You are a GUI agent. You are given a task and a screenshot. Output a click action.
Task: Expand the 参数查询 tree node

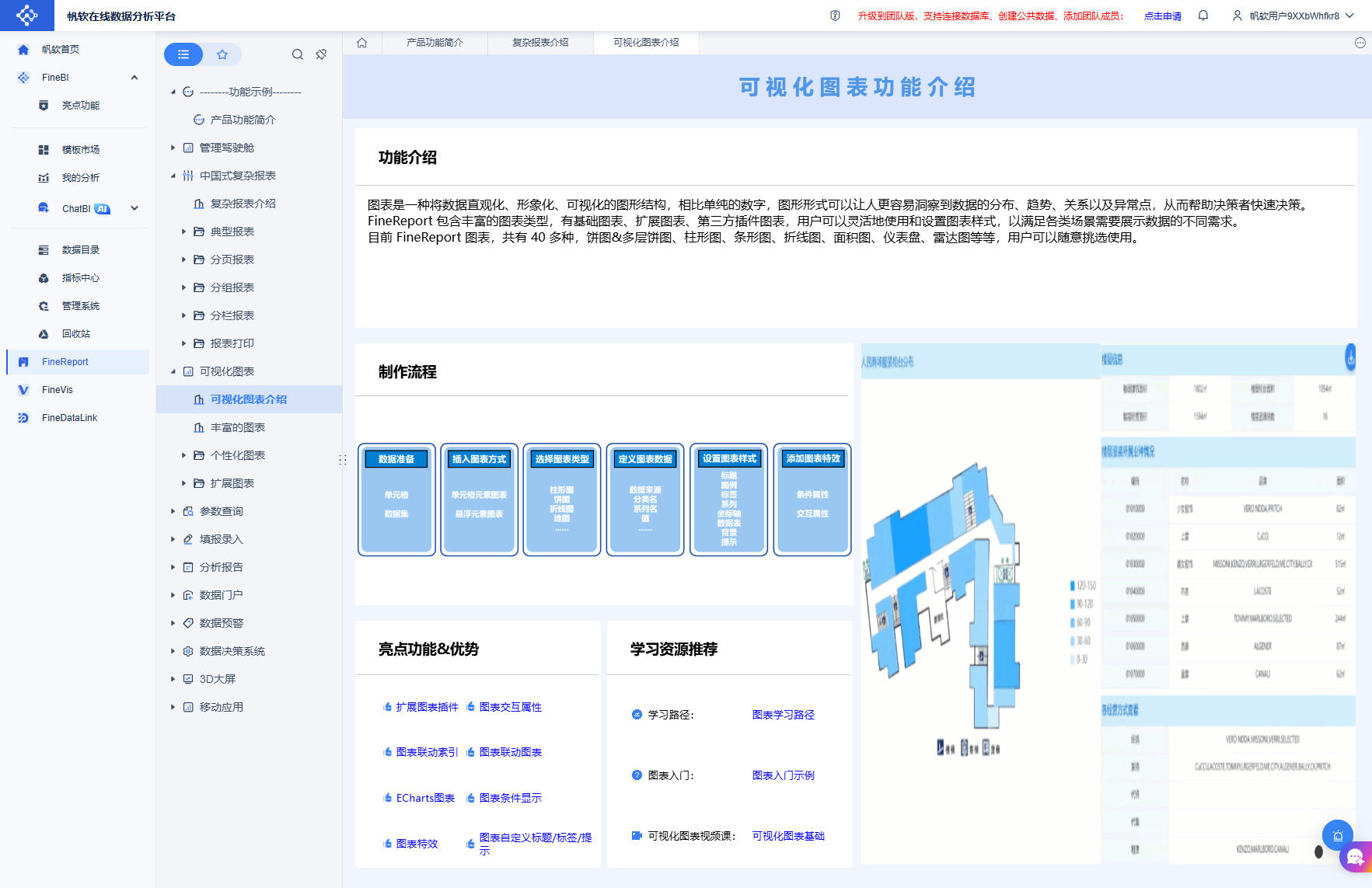click(173, 511)
